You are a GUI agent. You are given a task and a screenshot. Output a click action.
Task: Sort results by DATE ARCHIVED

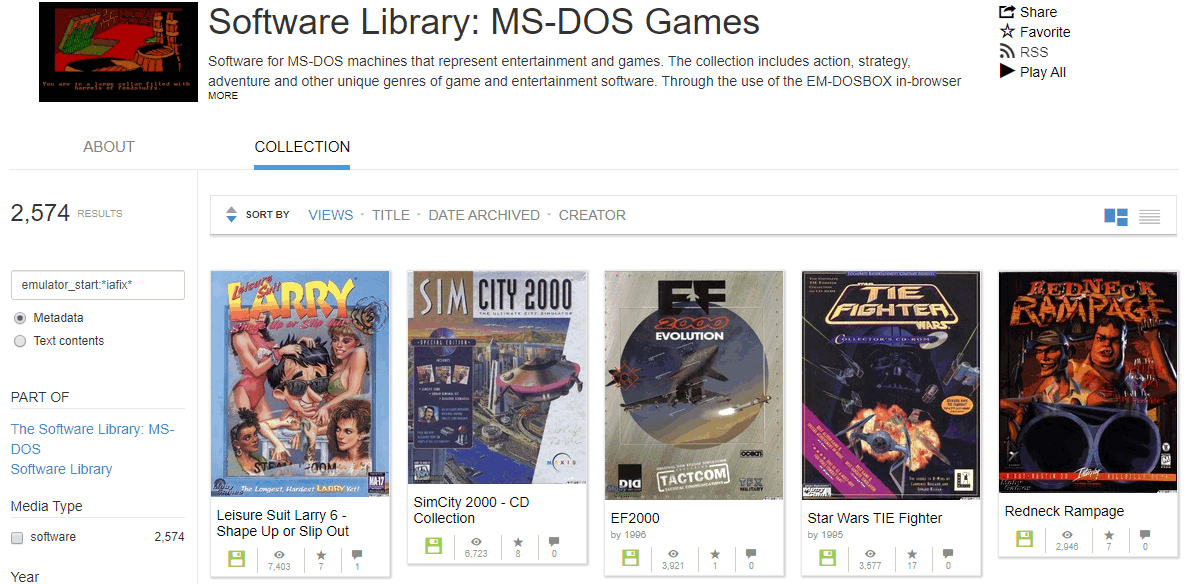pyautogui.click(x=484, y=215)
